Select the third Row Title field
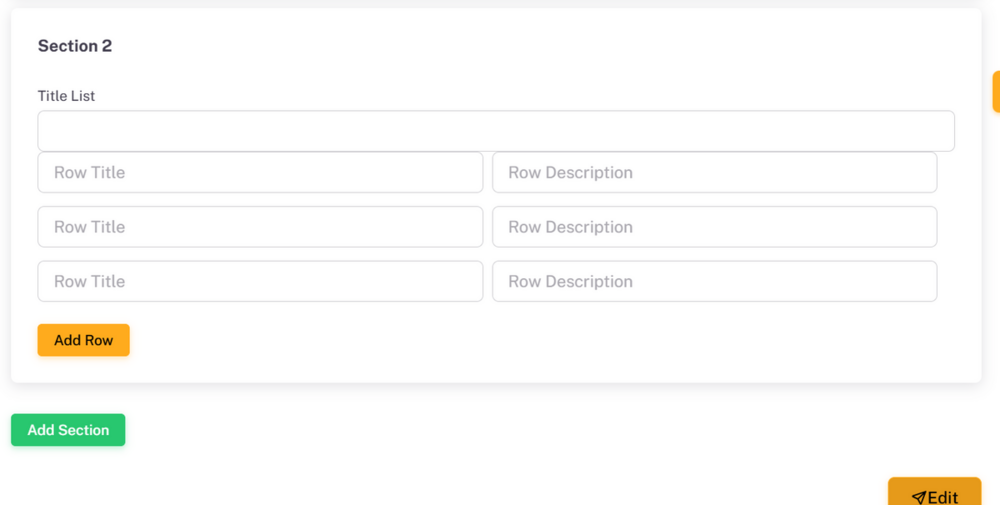Viewport: 1000px width, 505px height. coord(260,281)
